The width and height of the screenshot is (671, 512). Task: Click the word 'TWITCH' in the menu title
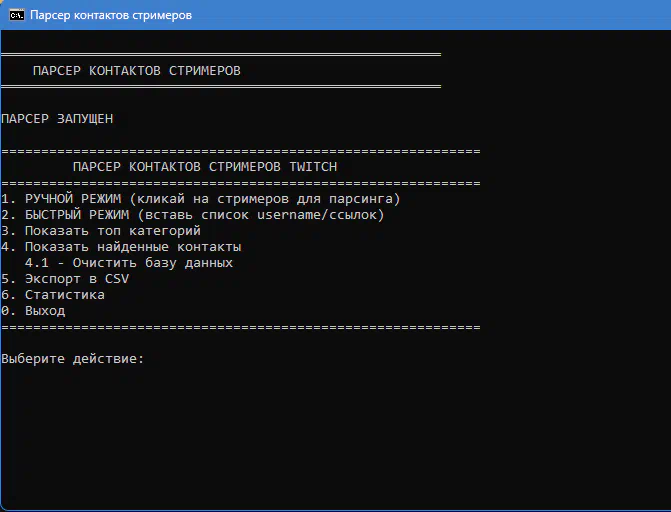tap(313, 167)
